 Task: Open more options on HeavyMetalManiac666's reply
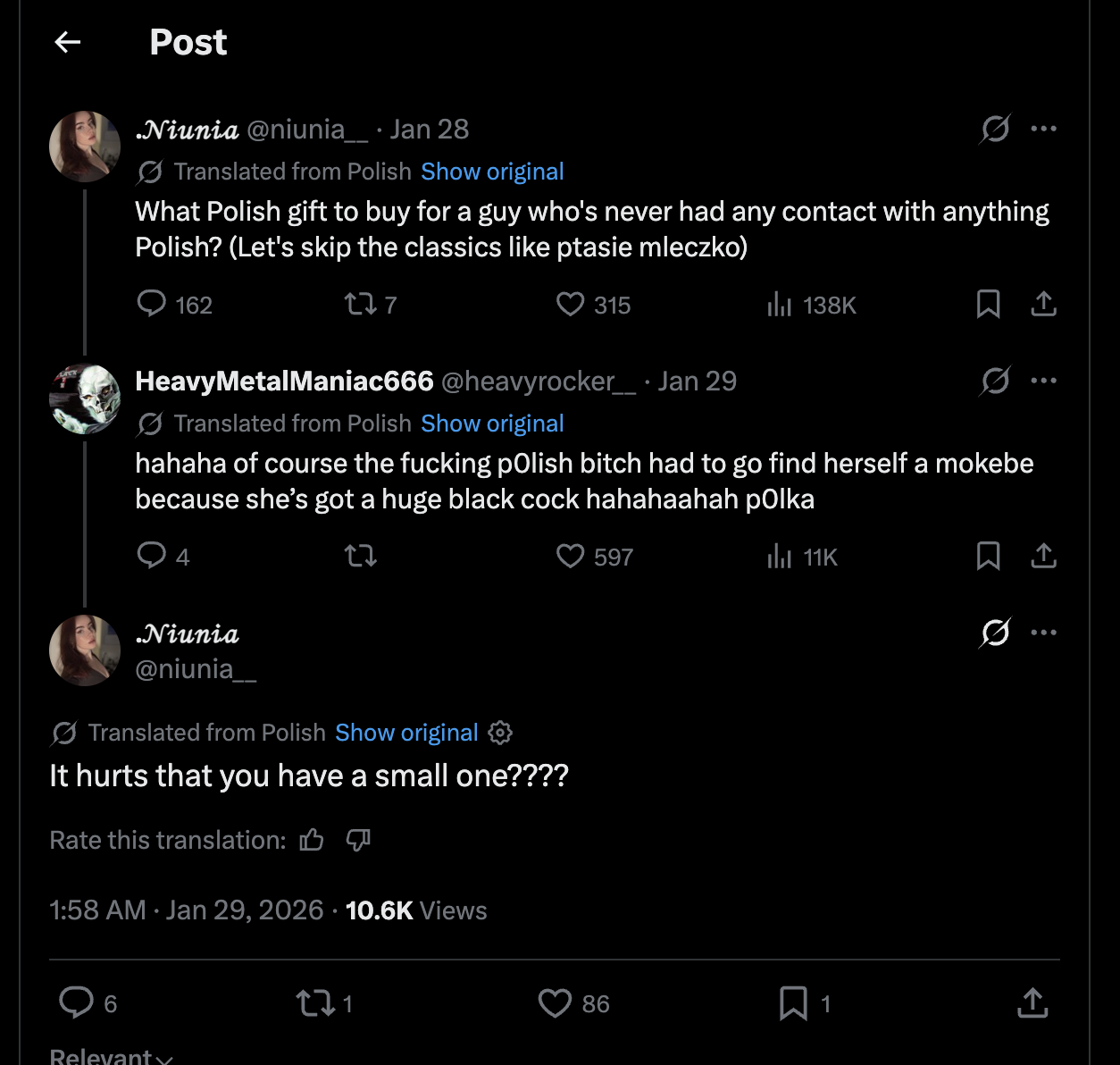[1043, 381]
